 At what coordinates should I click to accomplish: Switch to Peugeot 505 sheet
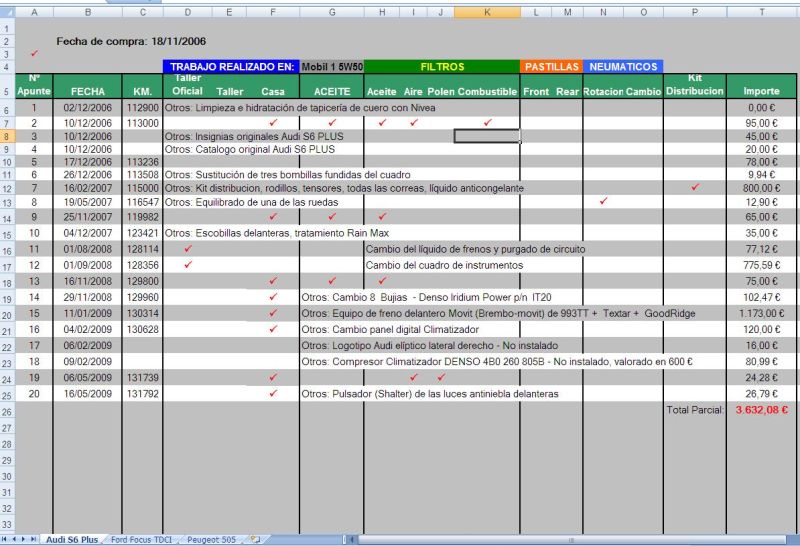211,539
